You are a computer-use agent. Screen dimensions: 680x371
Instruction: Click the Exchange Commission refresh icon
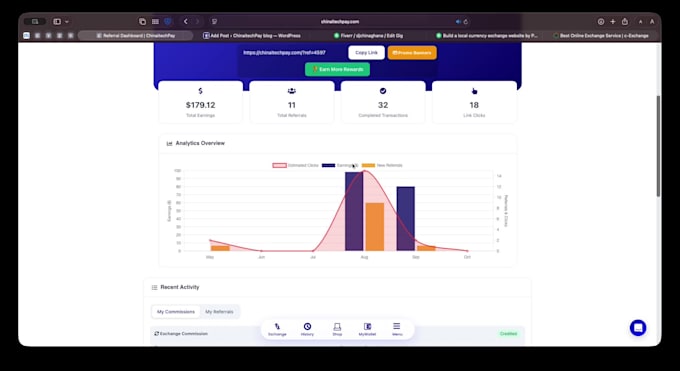tap(157, 333)
